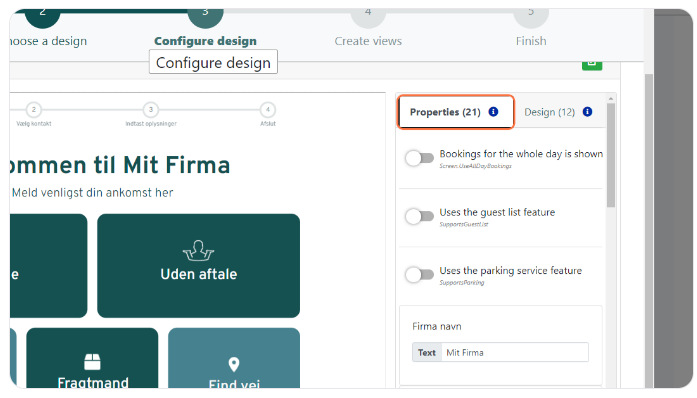
Task: Click the 'Text' prefix label of Firma navn
Action: [427, 353]
